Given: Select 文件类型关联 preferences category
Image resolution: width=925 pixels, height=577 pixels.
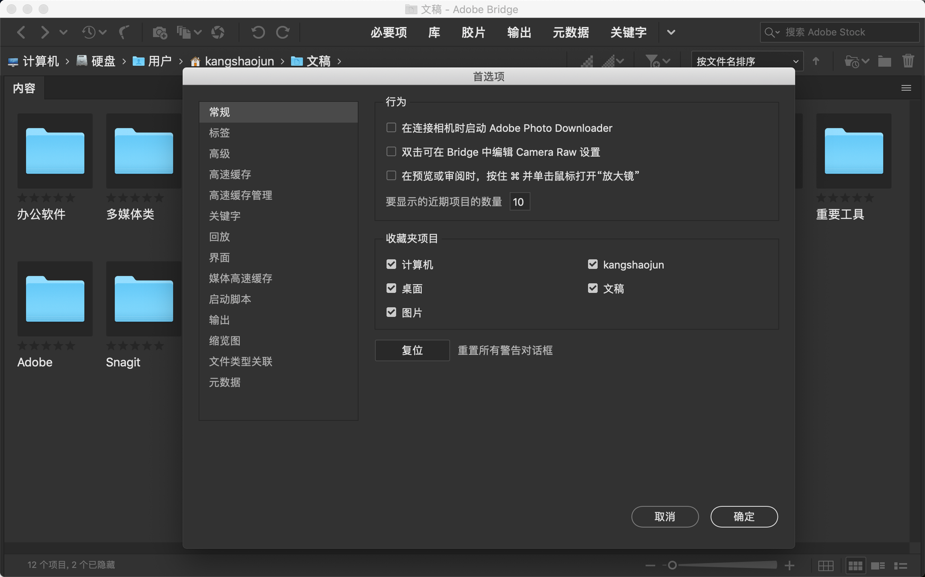Looking at the screenshot, I should 278,362.
